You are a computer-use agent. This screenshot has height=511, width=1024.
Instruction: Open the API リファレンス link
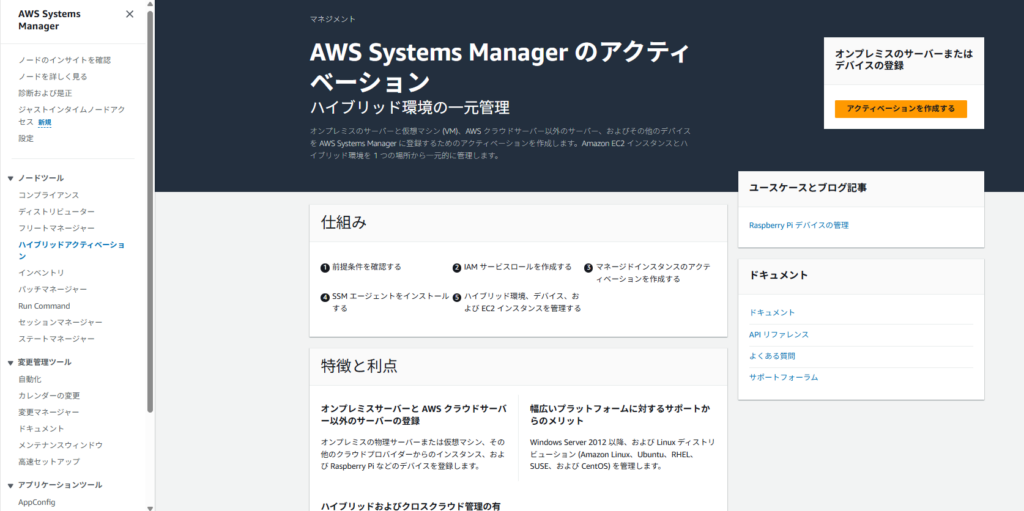coord(778,335)
